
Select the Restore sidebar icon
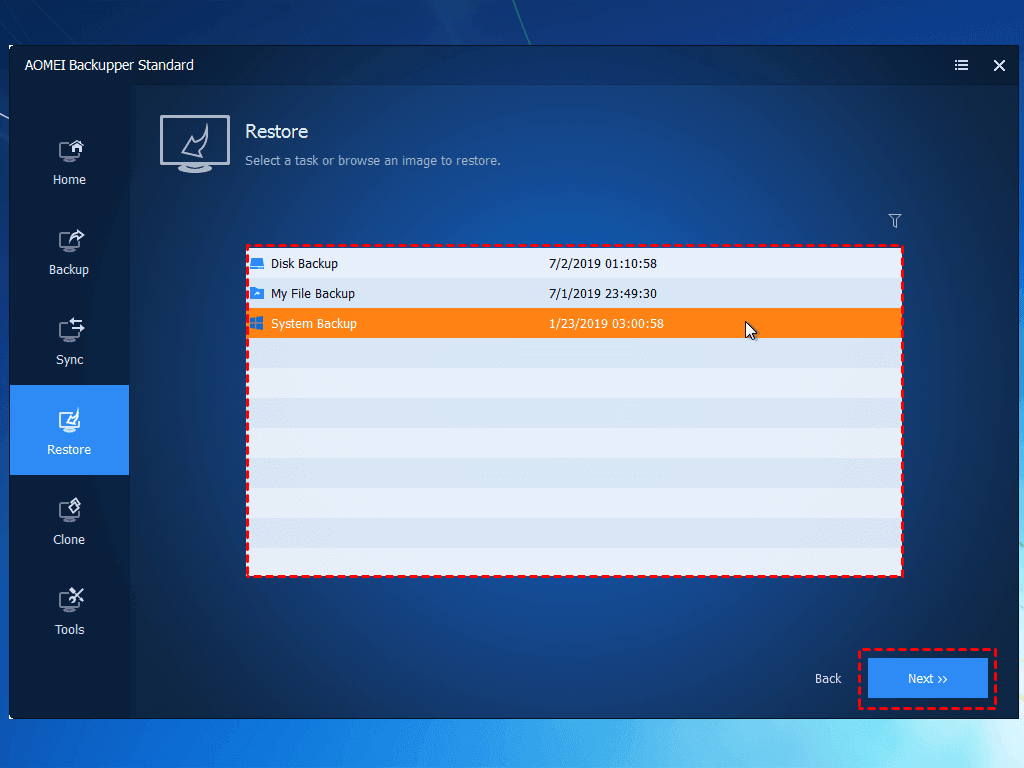click(69, 421)
